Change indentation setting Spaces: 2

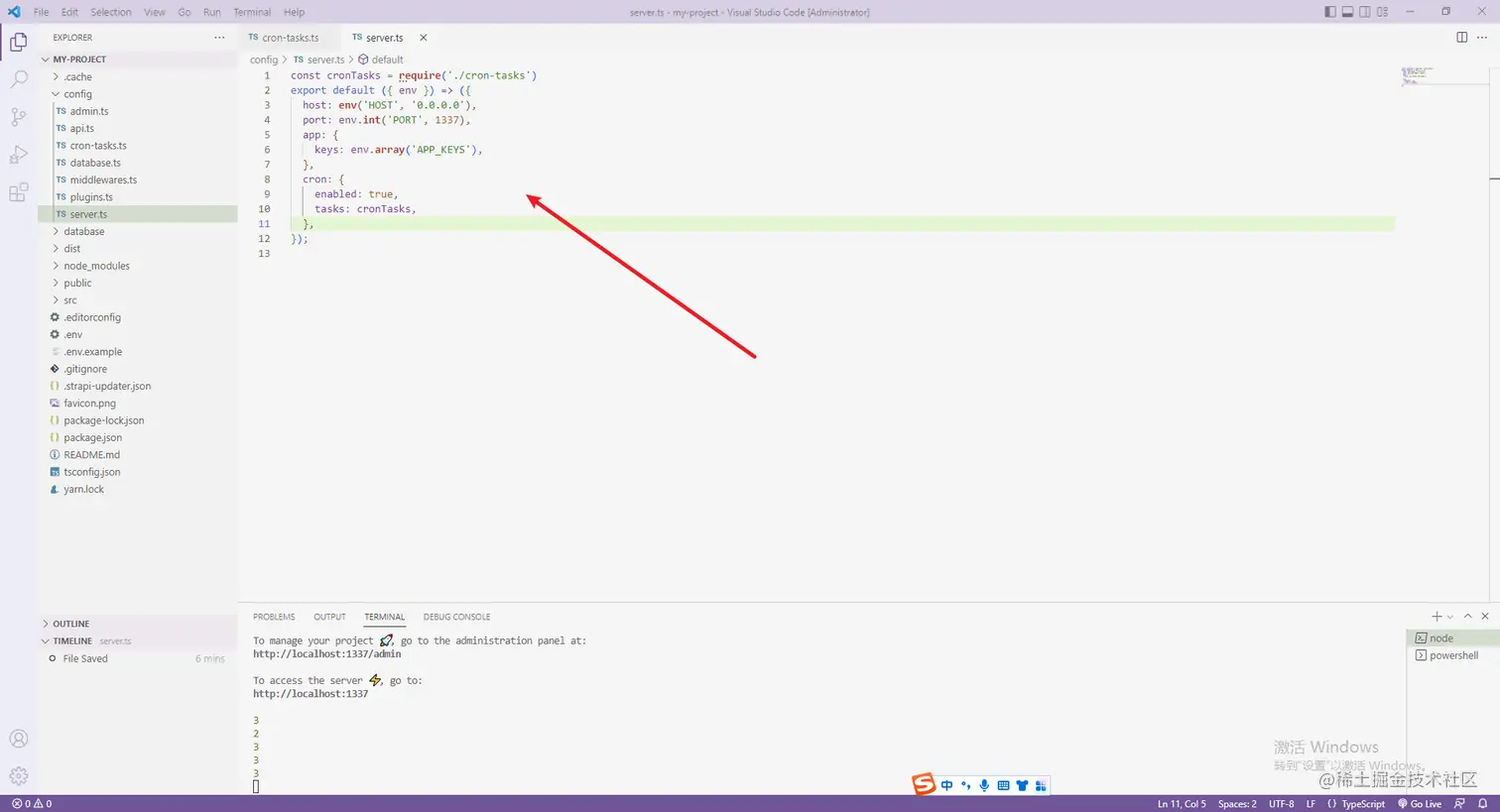(x=1237, y=804)
